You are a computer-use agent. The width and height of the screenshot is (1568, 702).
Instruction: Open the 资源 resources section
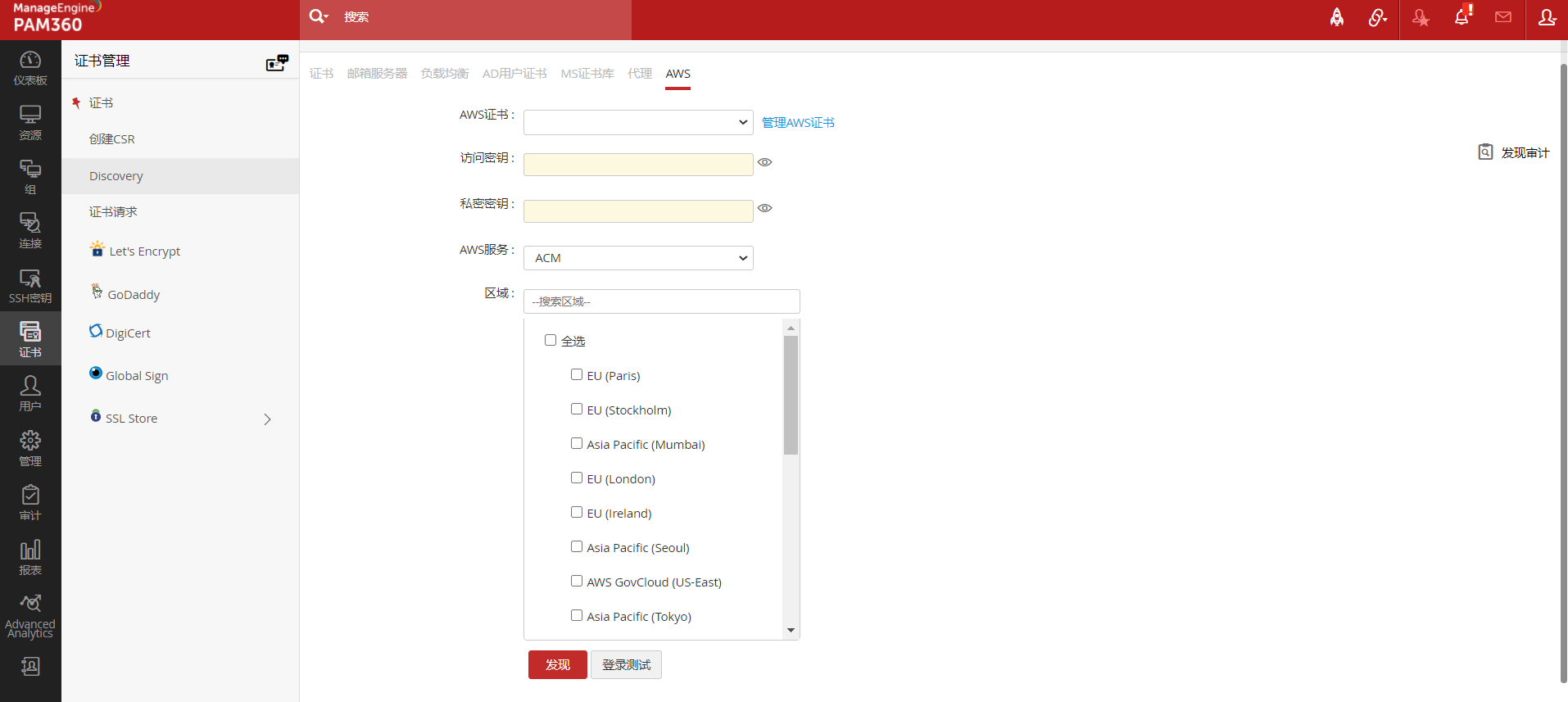30,123
